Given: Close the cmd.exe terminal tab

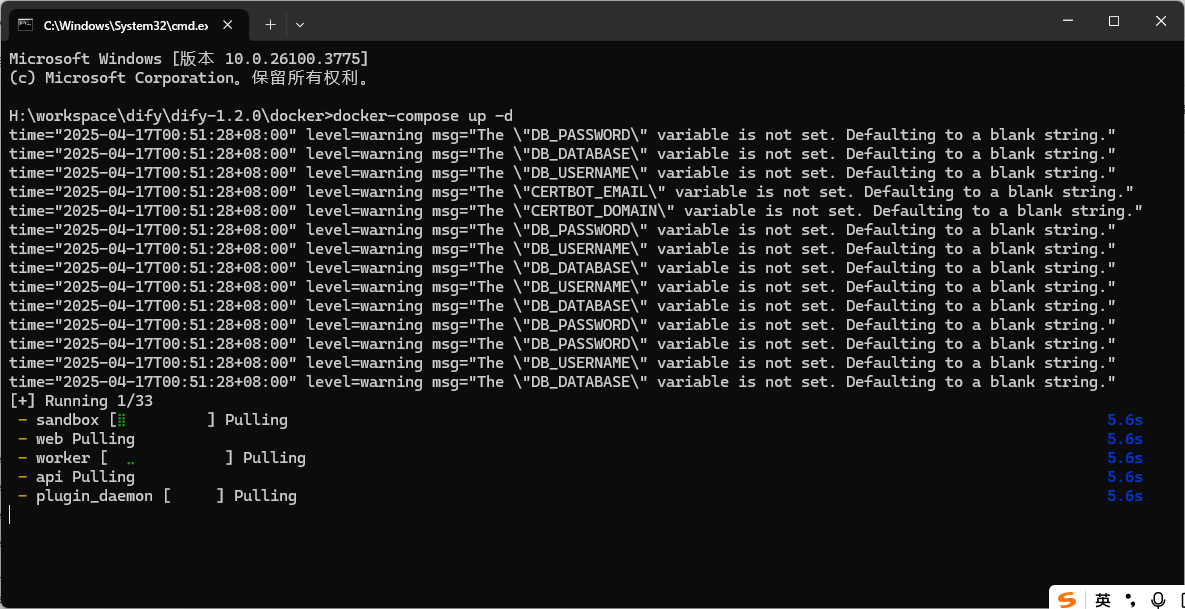Looking at the screenshot, I should tap(233, 23).
